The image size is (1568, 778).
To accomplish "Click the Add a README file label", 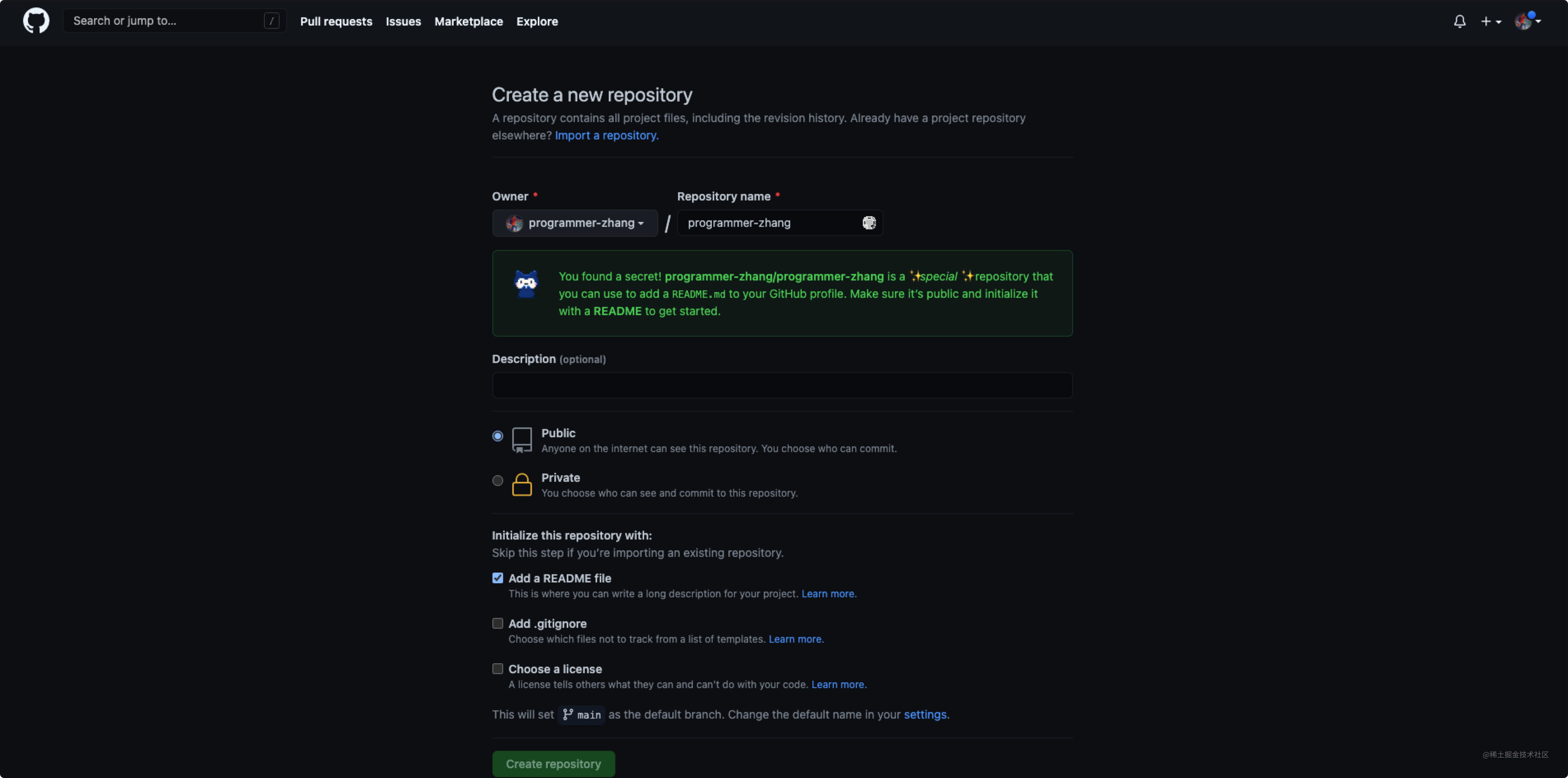I will coord(559,578).
